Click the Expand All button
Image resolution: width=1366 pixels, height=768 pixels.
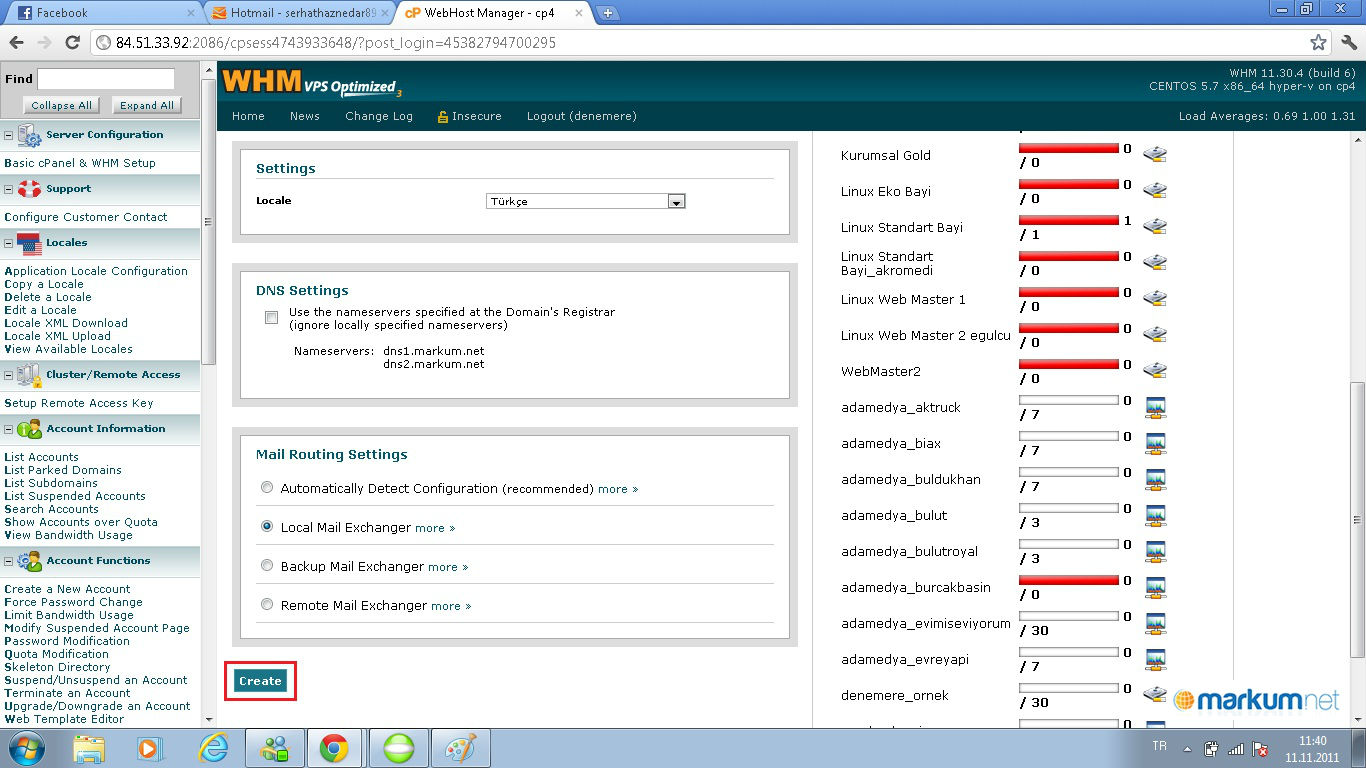click(x=146, y=105)
